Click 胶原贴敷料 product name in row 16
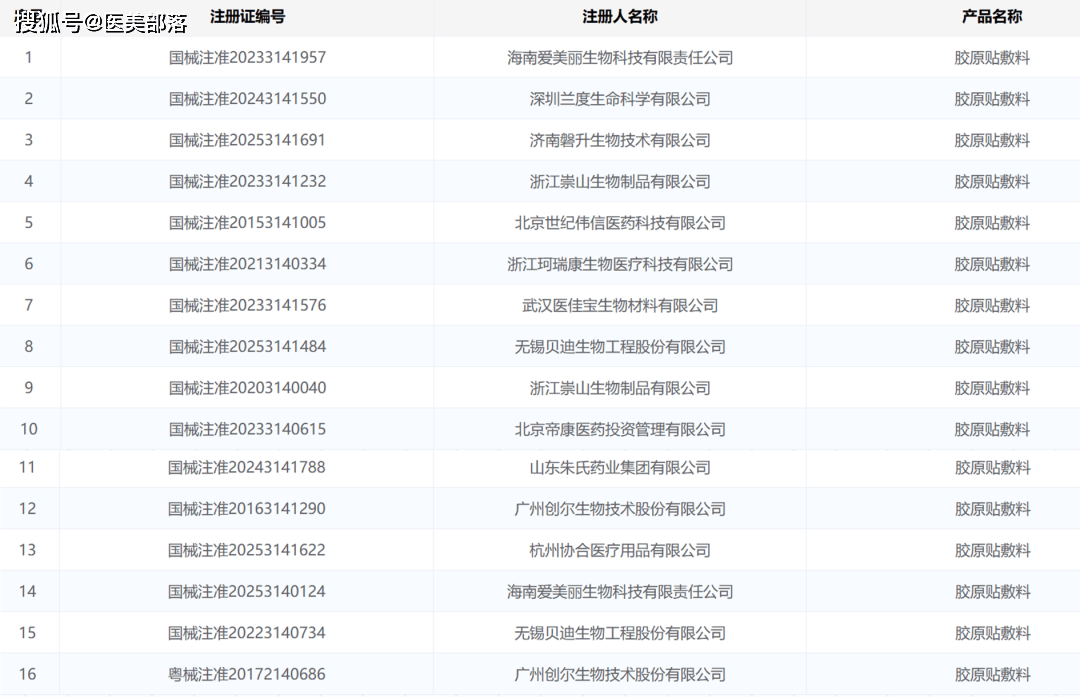This screenshot has width=1080, height=697. tap(993, 675)
